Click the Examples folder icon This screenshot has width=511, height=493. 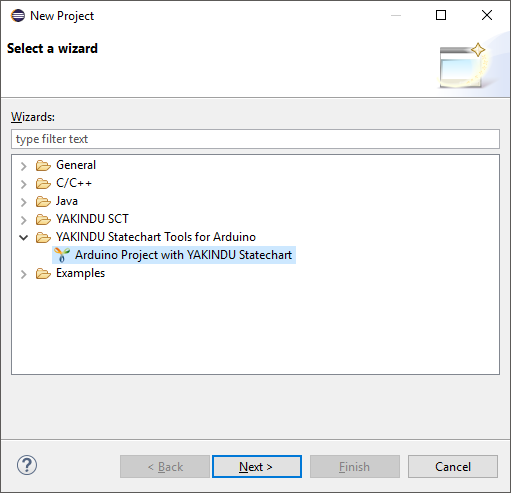tap(43, 273)
